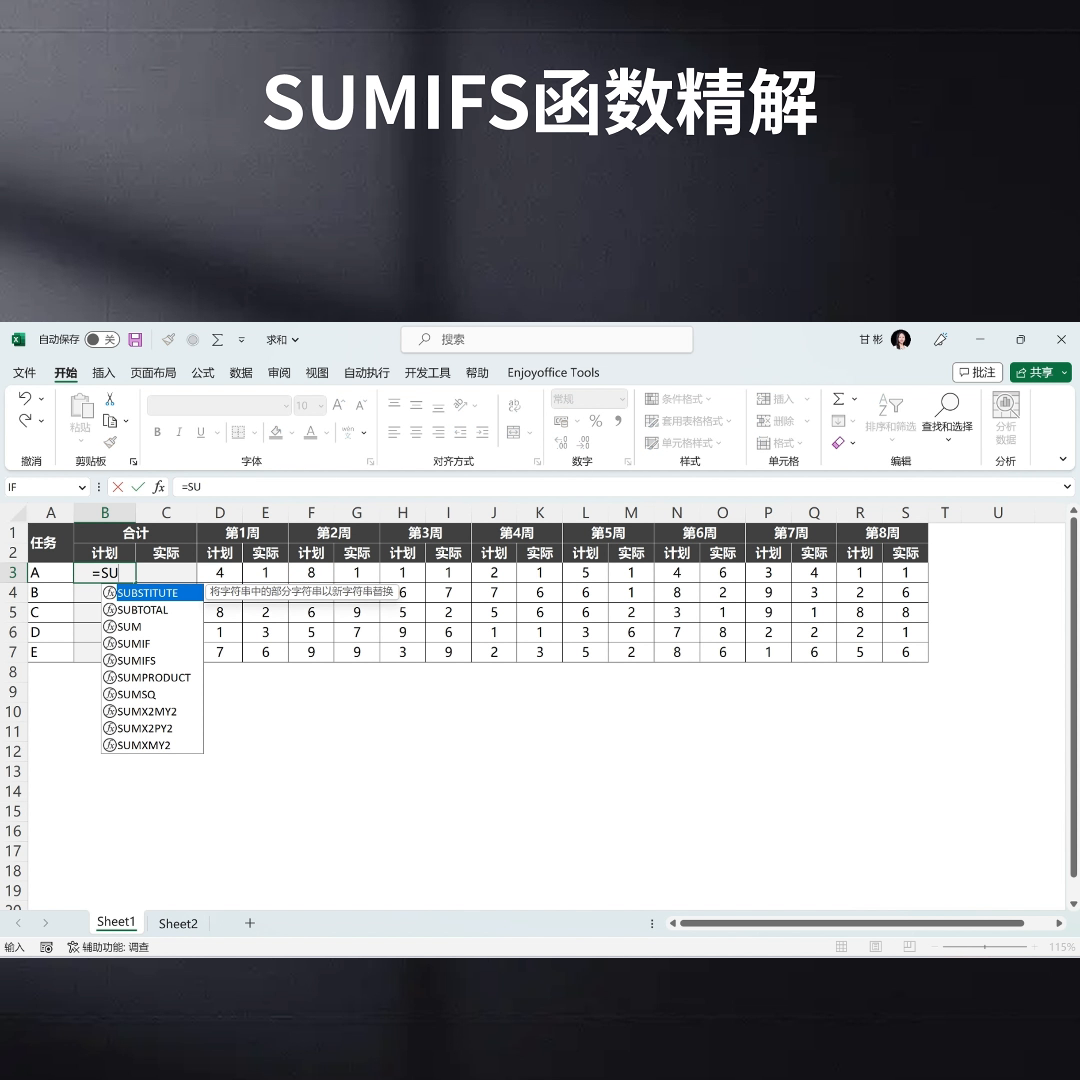Toggle the AutoSave switch

tap(102, 340)
